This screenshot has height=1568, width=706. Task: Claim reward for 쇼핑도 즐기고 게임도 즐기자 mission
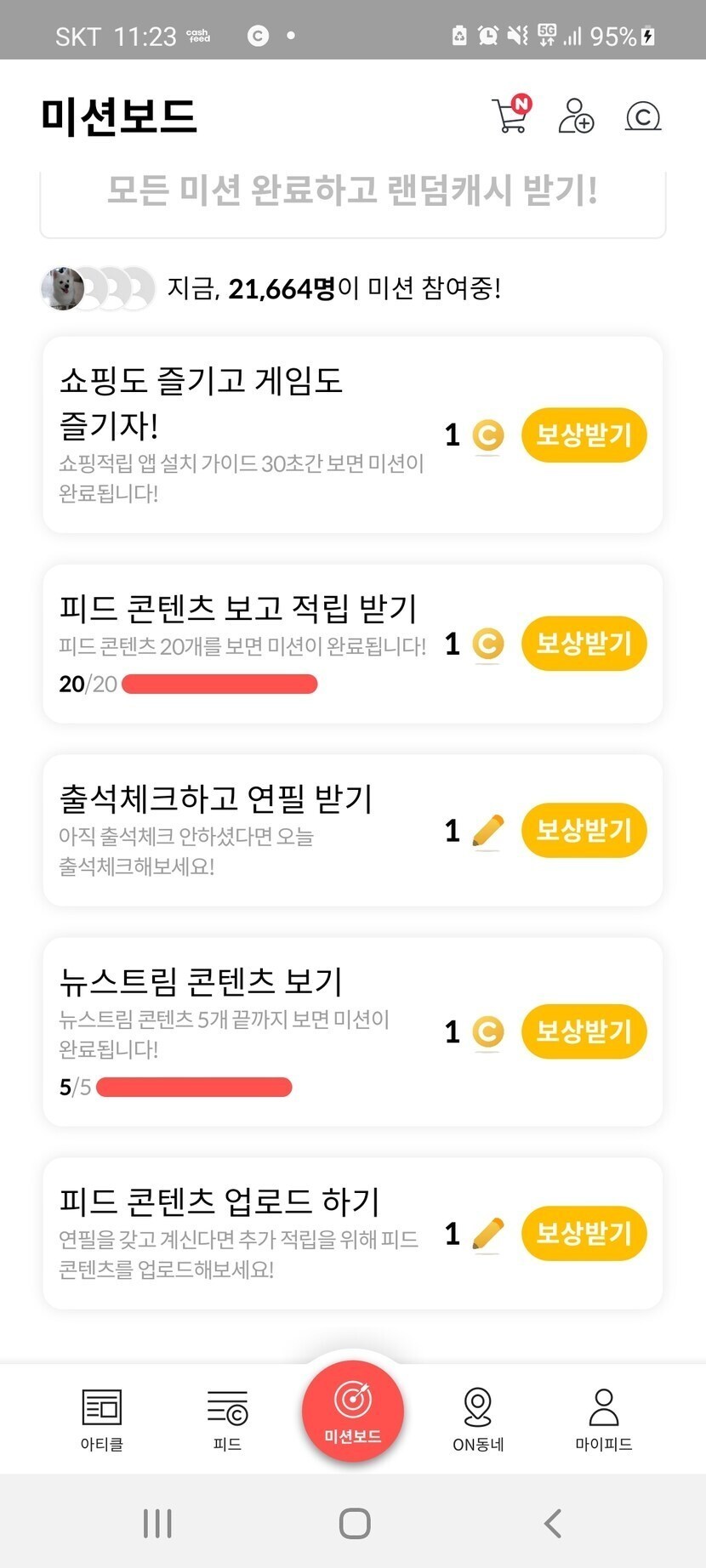coord(584,435)
